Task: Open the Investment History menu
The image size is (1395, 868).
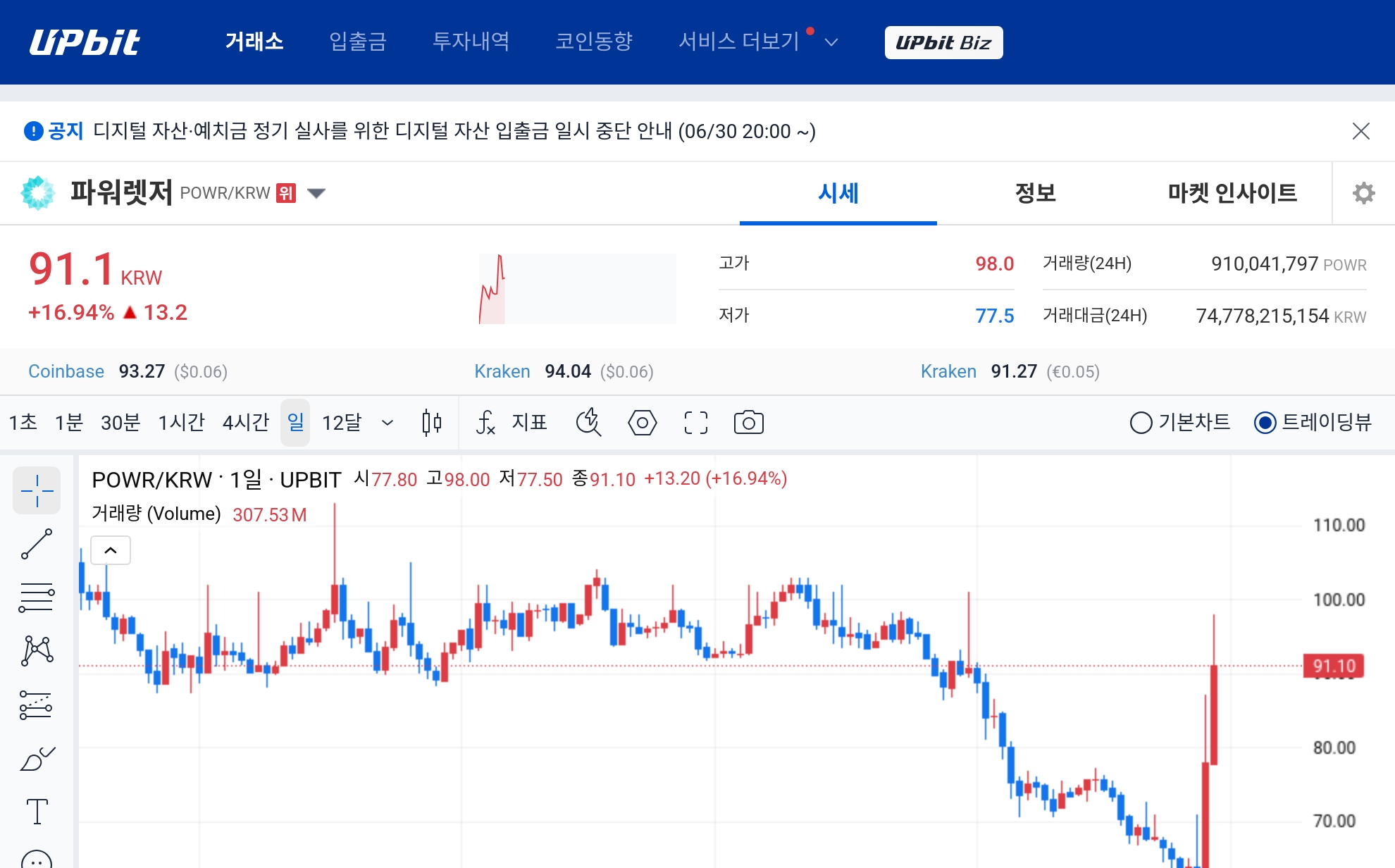Action: (x=471, y=42)
